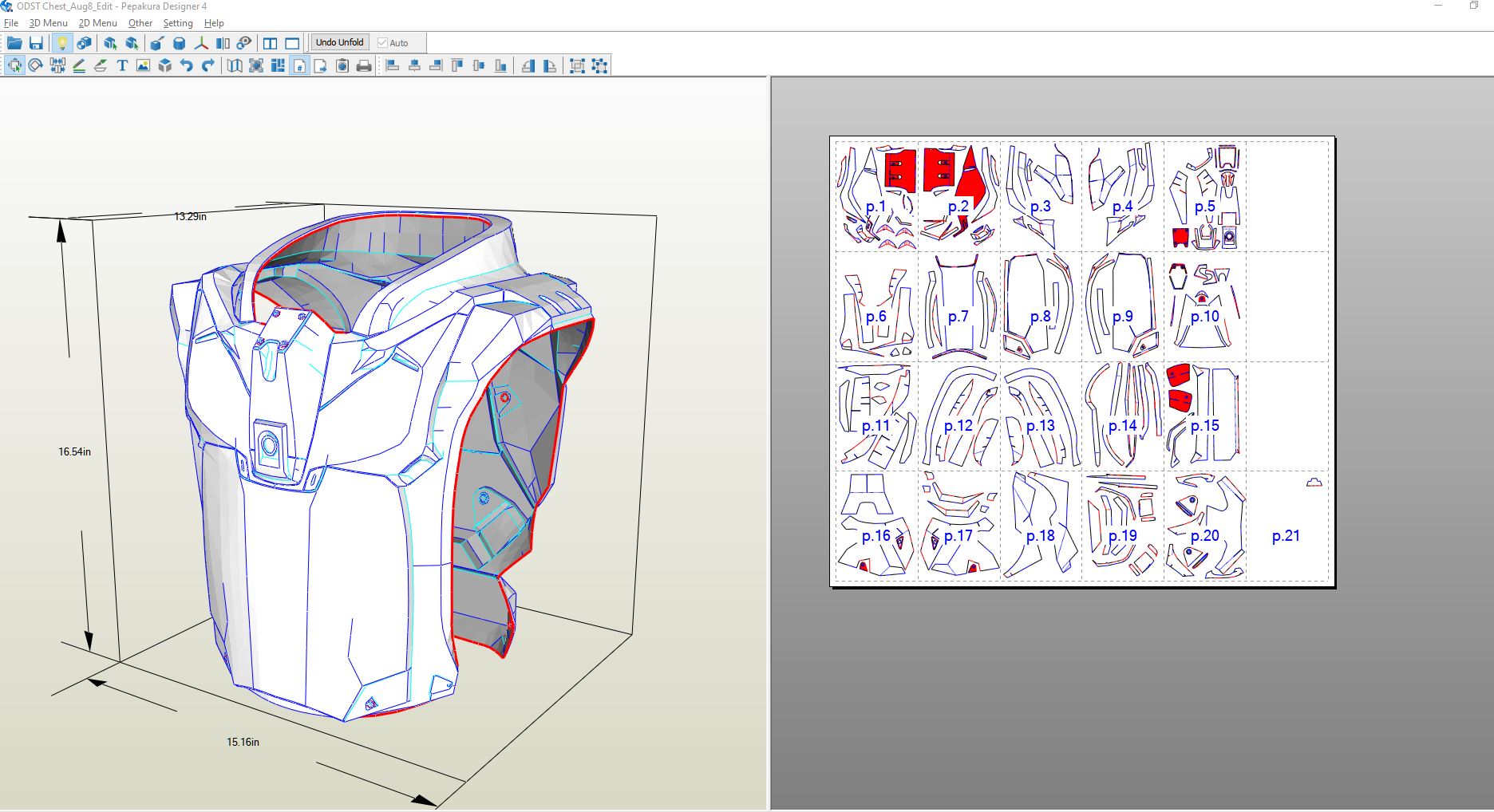Click page p.20 in the layout
The width and height of the screenshot is (1494, 812).
click(1205, 526)
